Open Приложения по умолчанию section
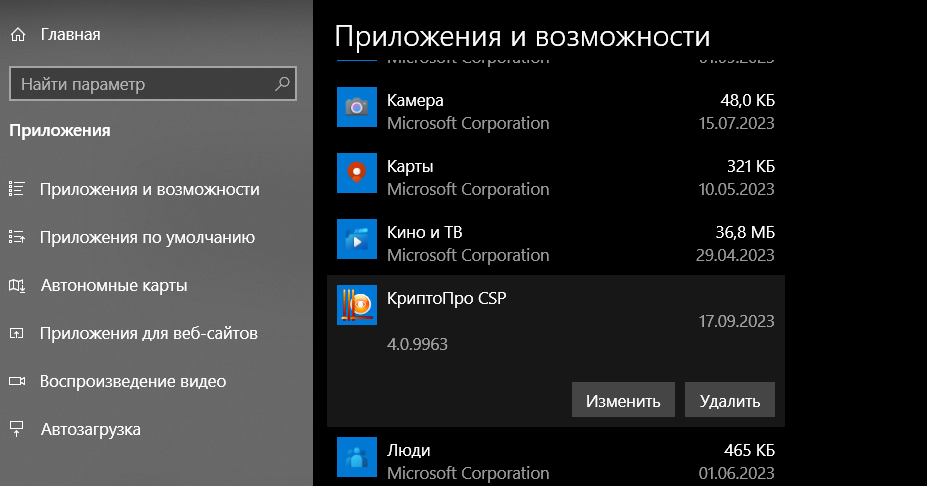Image resolution: width=927 pixels, height=486 pixels. [x=147, y=238]
